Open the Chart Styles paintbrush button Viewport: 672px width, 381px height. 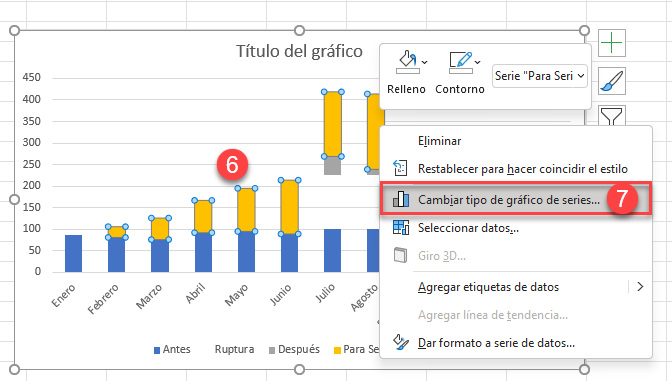[612, 81]
